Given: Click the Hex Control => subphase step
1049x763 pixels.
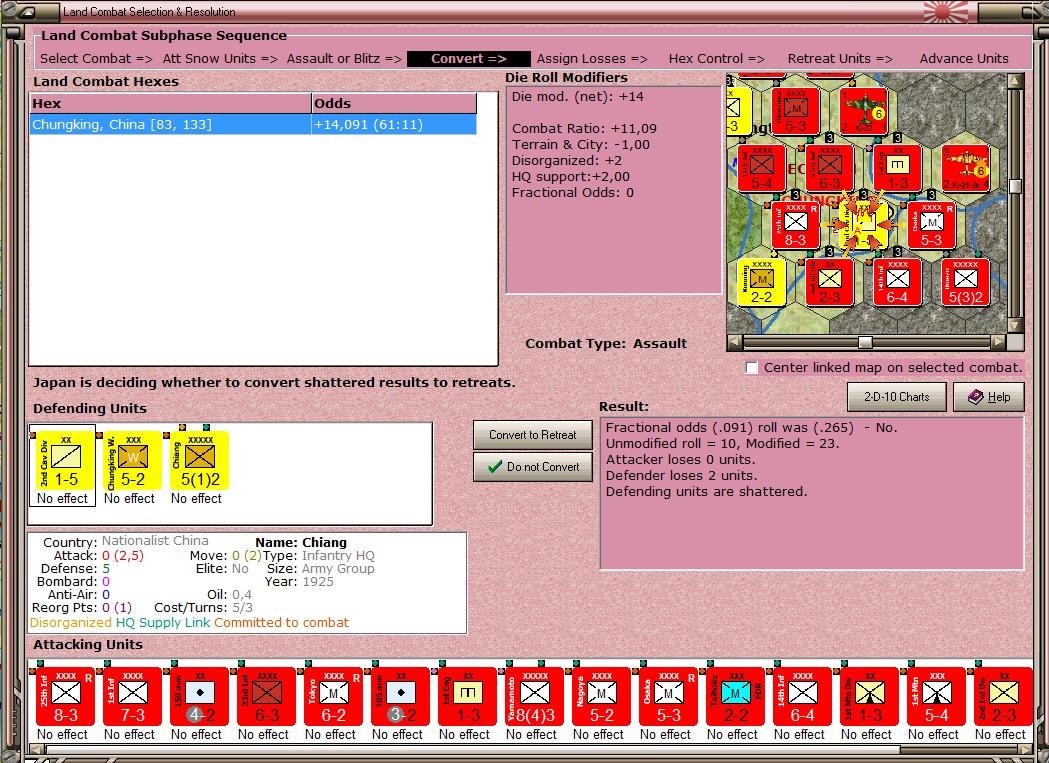Looking at the screenshot, I should tap(717, 59).
